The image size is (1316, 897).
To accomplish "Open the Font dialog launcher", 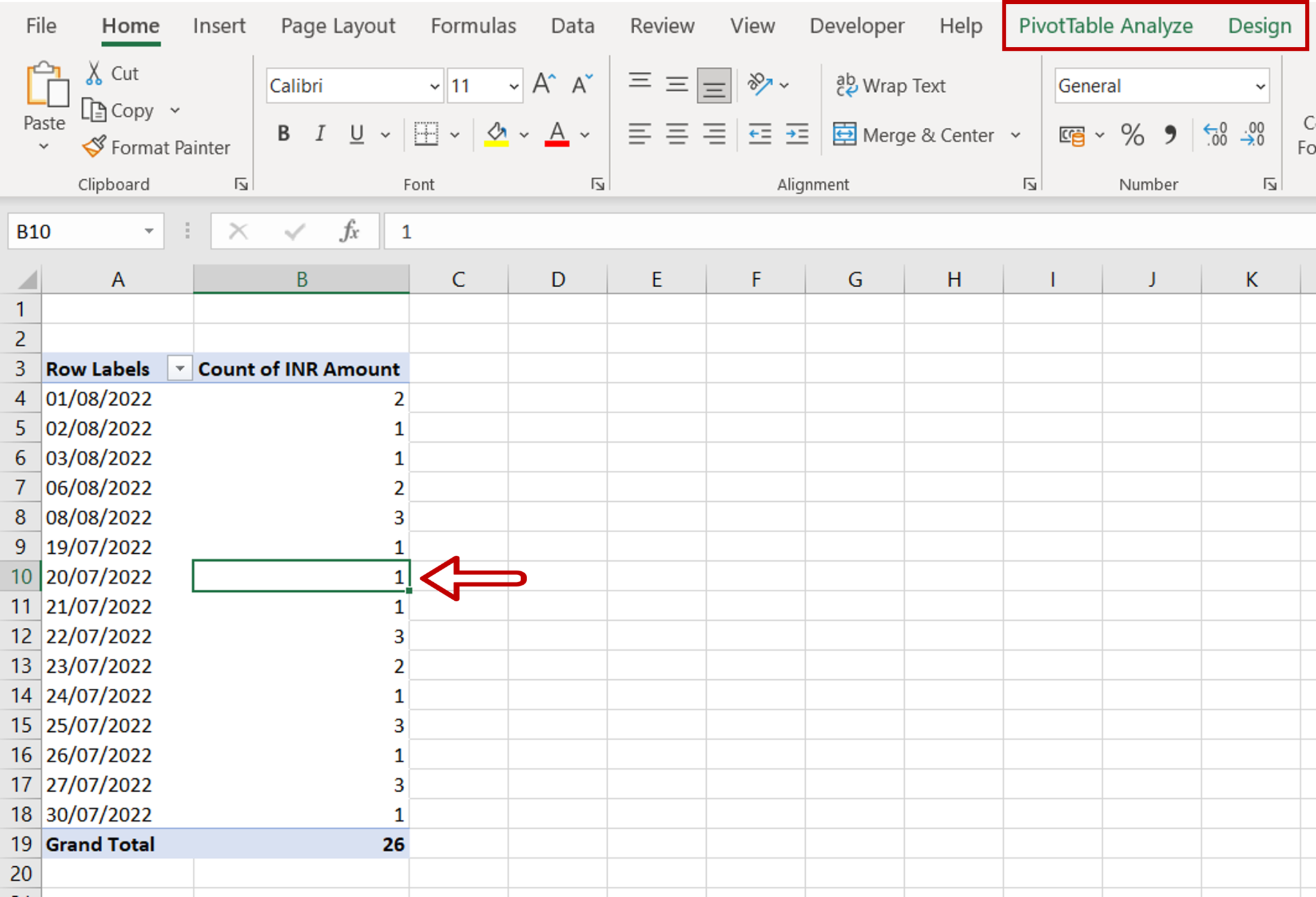I will point(596,184).
